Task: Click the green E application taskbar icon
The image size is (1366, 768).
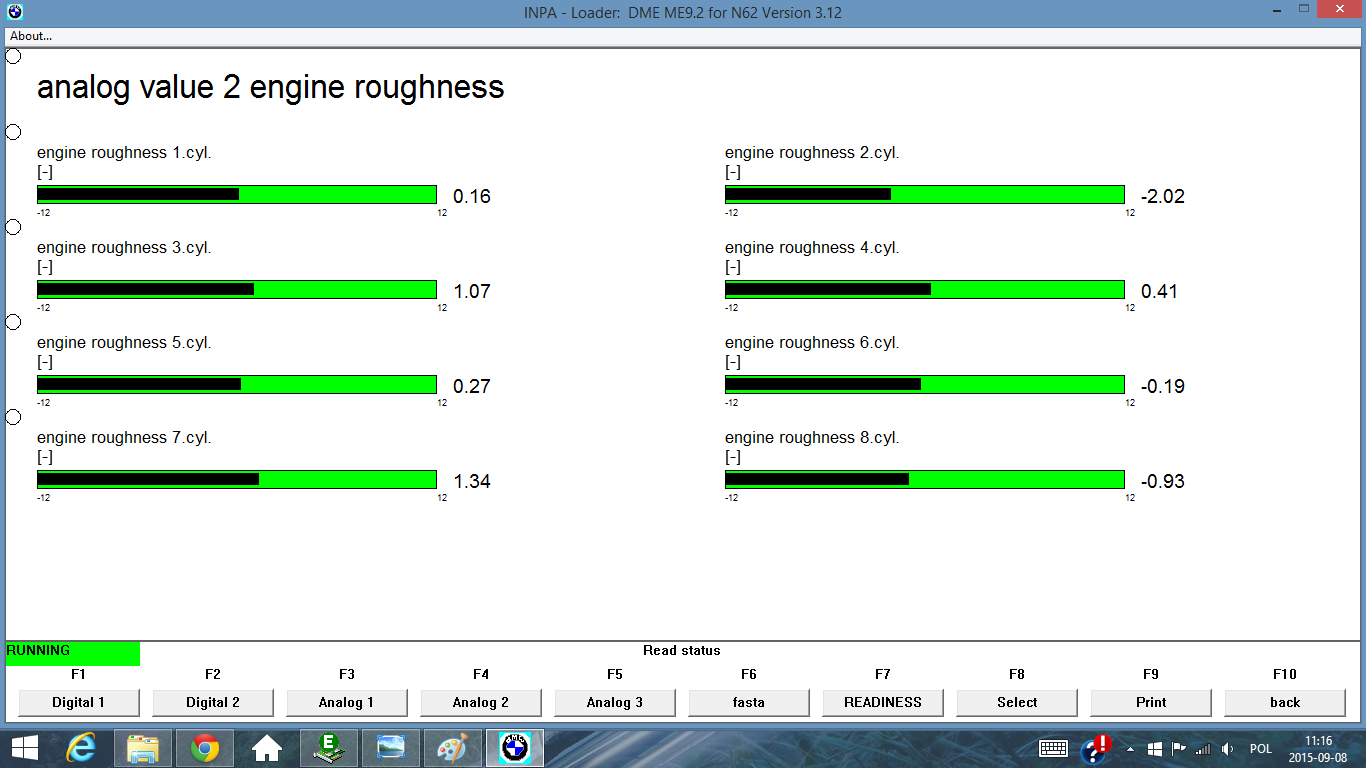Action: [x=329, y=747]
